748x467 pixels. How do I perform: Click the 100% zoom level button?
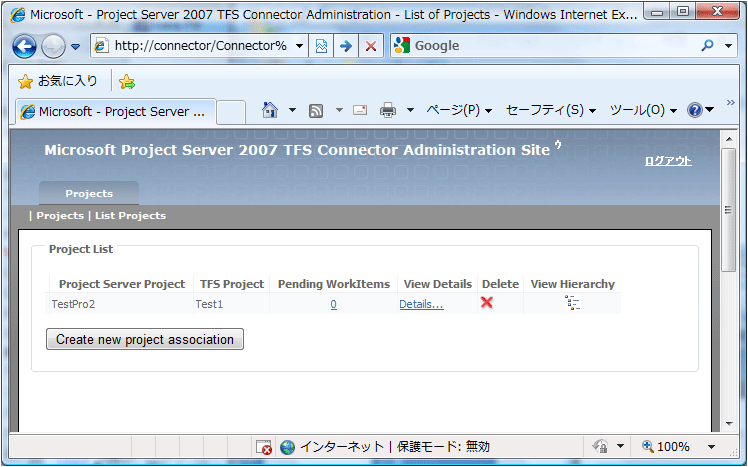(x=666, y=447)
